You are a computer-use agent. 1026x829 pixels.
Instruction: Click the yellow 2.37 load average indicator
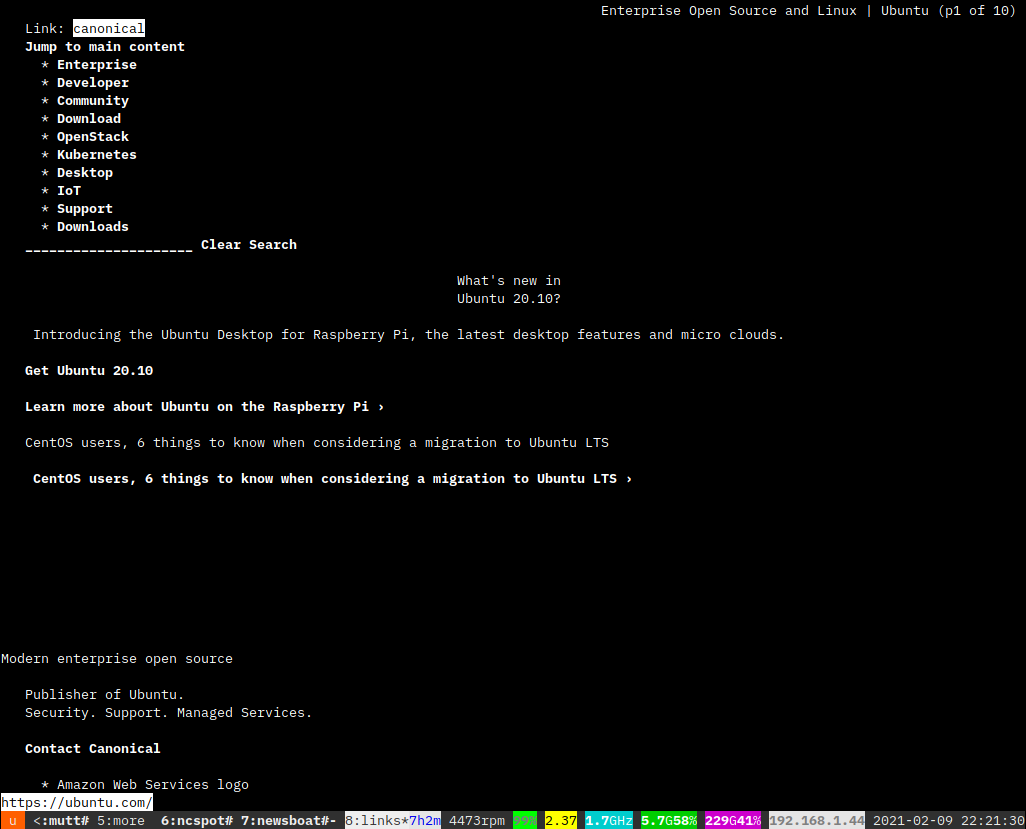561,820
